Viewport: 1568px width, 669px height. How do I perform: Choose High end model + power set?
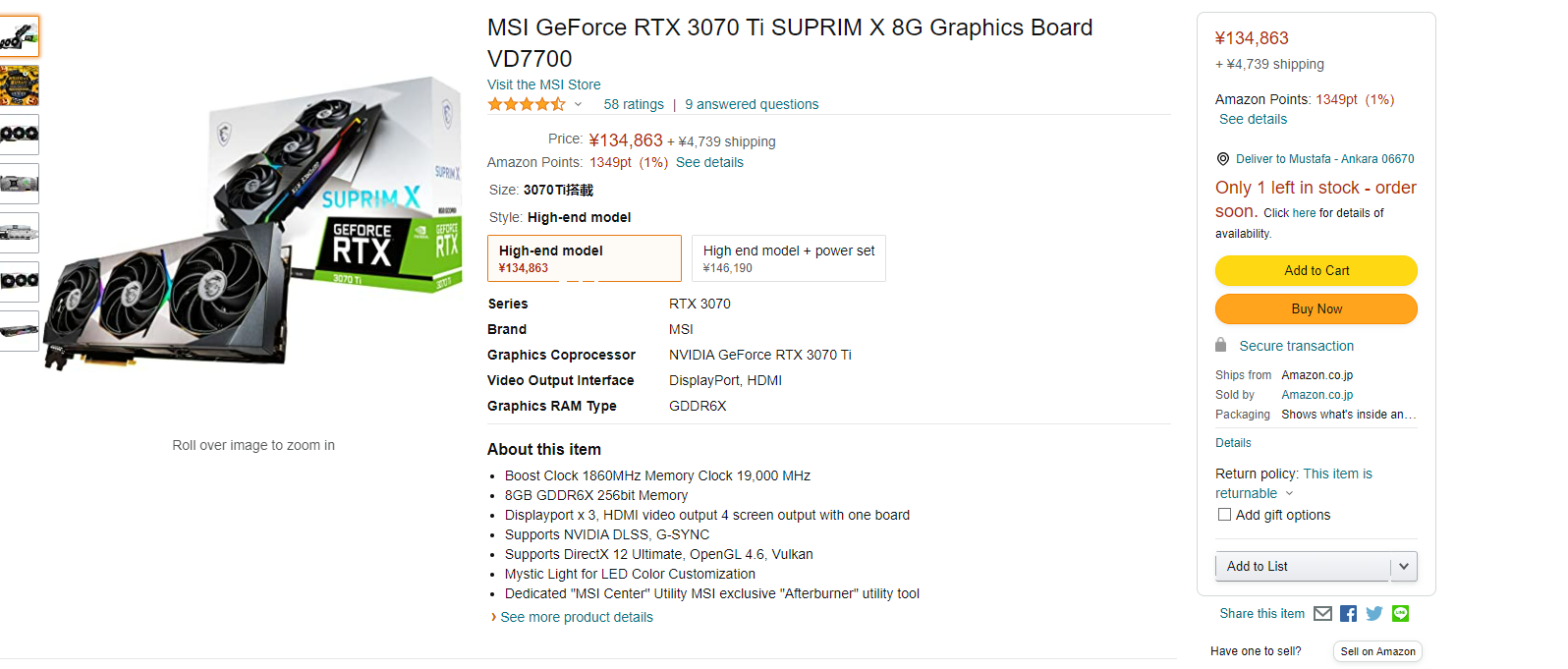point(788,258)
